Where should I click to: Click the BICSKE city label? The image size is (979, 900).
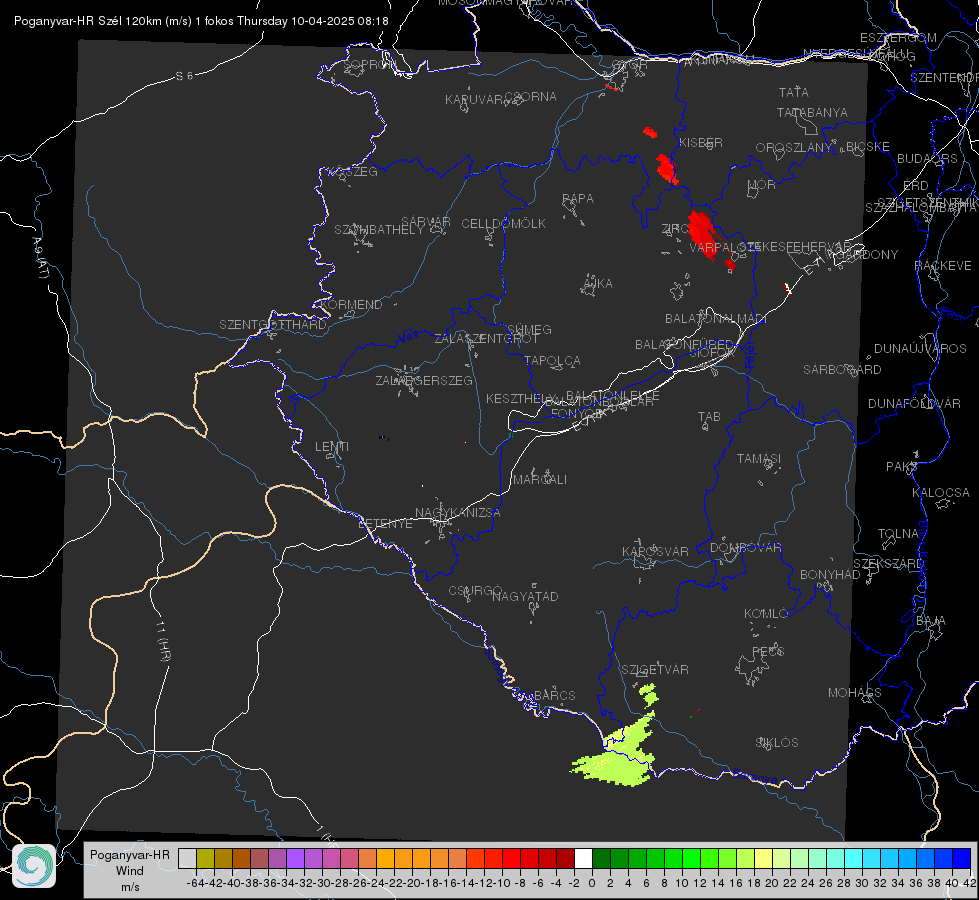pos(868,146)
